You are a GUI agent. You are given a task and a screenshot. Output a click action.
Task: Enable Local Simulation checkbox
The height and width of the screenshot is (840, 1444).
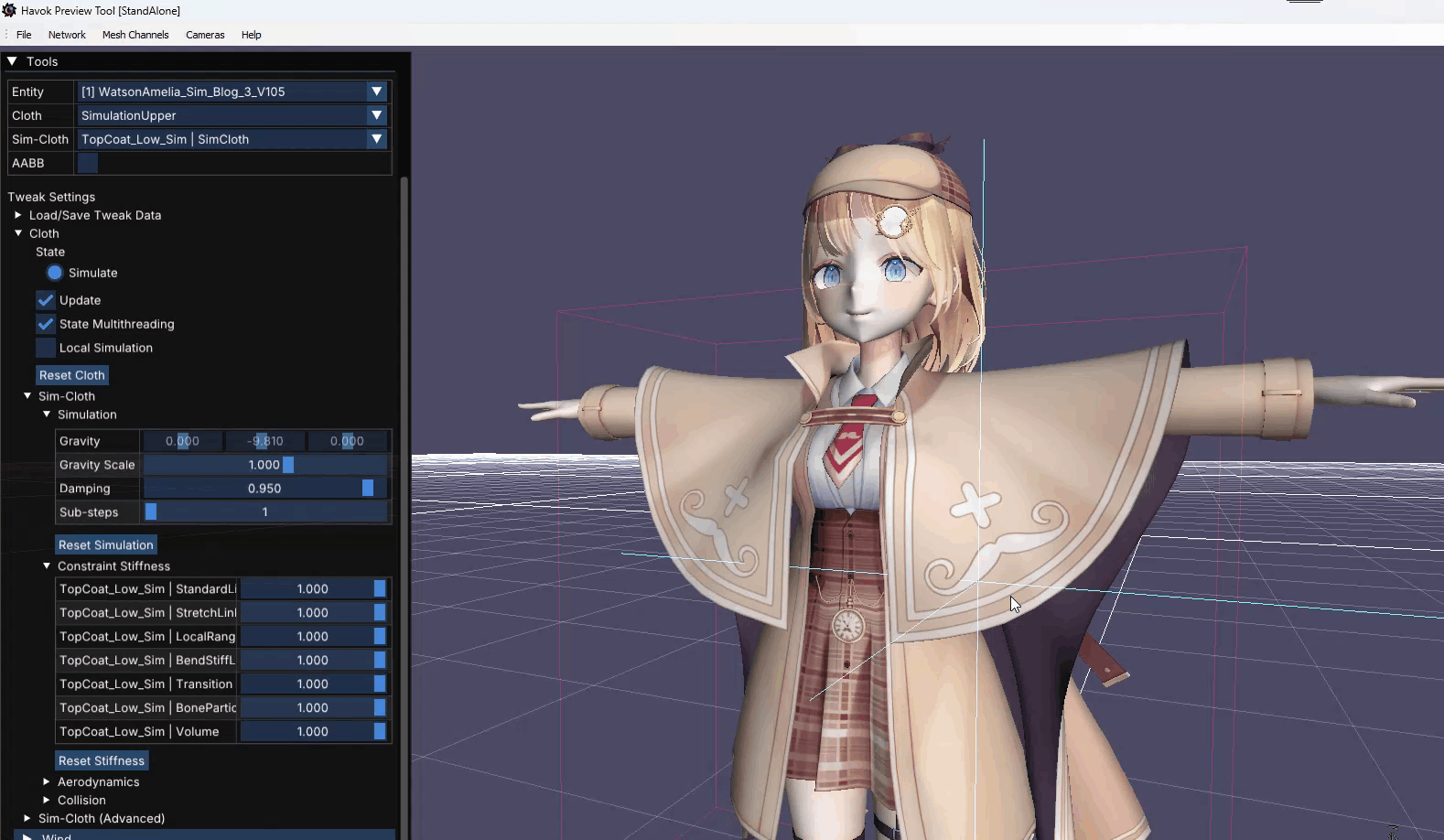(46, 348)
